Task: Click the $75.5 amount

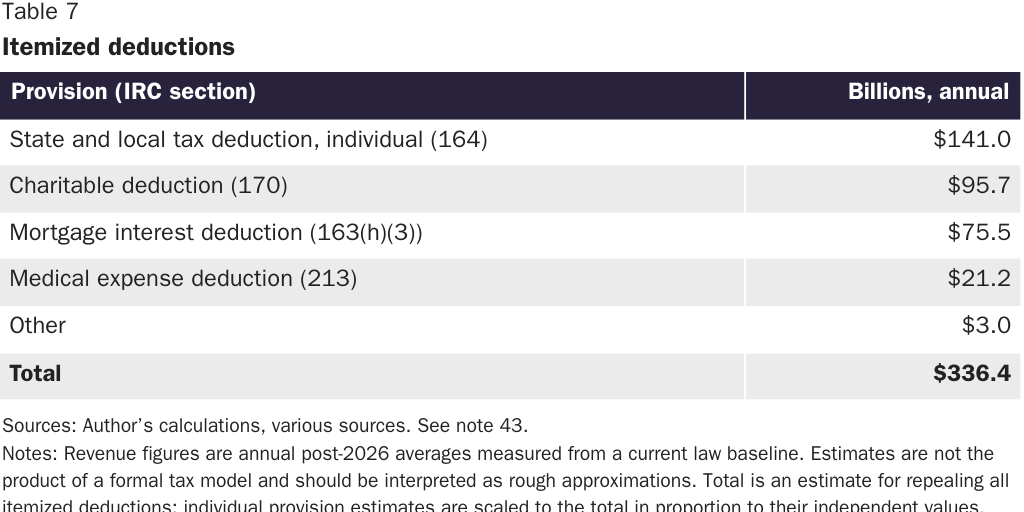Action: pyautogui.click(x=979, y=233)
